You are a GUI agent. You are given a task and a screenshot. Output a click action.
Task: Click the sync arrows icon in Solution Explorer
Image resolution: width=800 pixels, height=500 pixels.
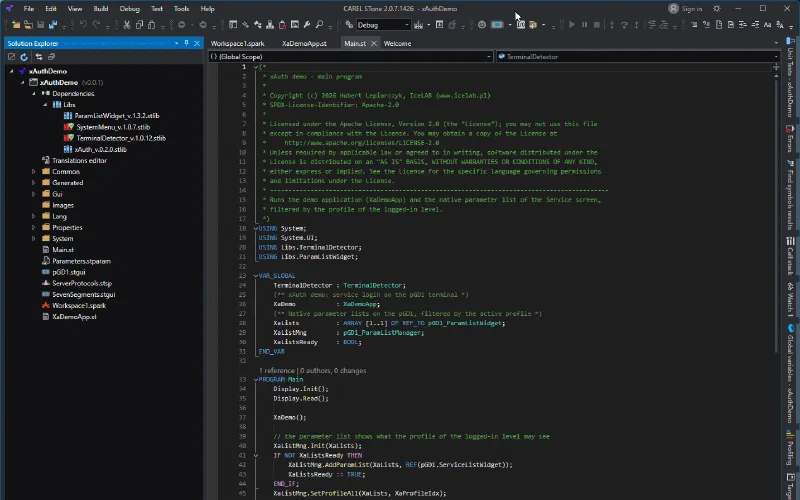coord(39,57)
